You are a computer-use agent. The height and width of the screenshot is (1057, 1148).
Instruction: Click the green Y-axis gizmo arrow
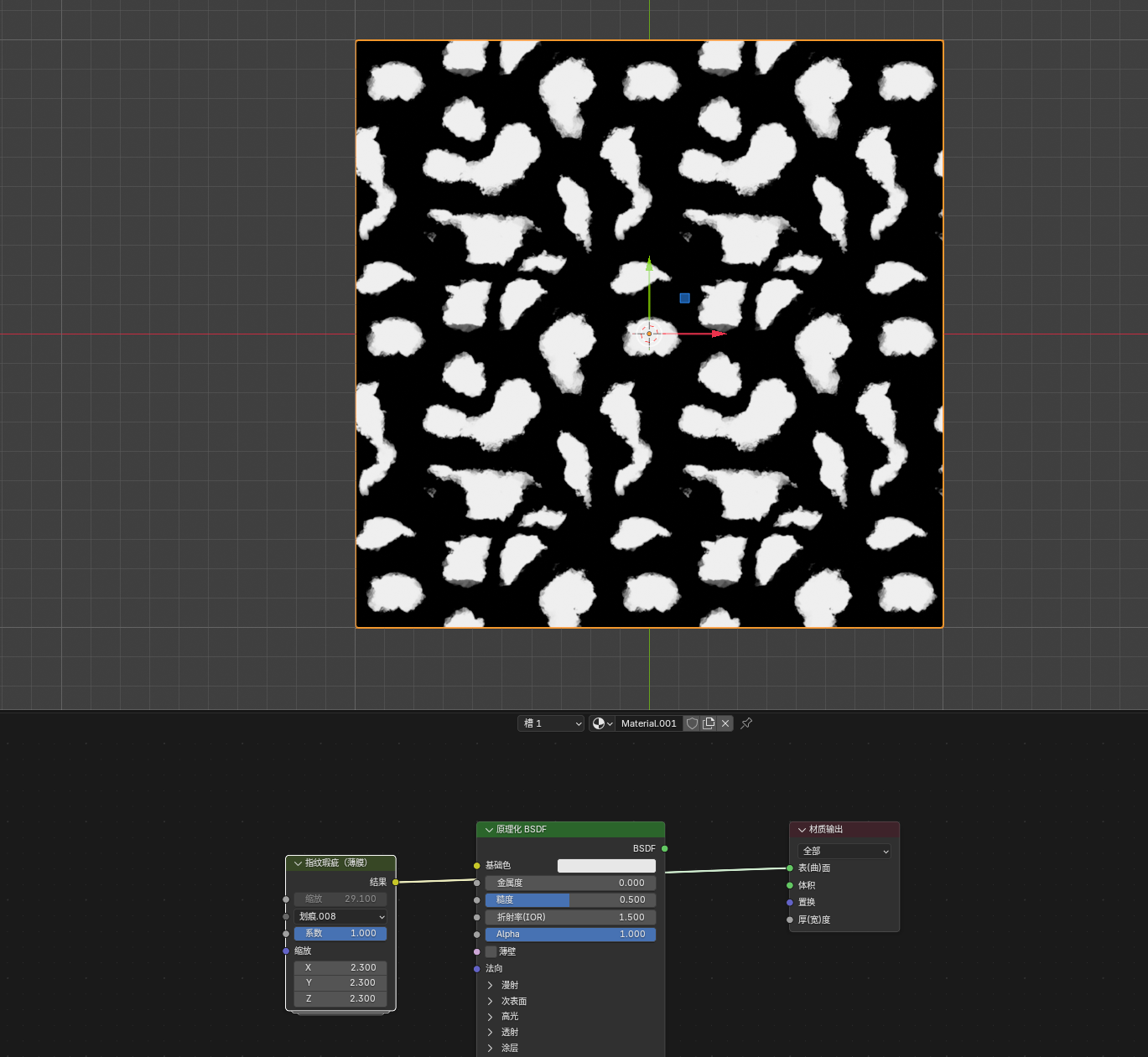649,264
